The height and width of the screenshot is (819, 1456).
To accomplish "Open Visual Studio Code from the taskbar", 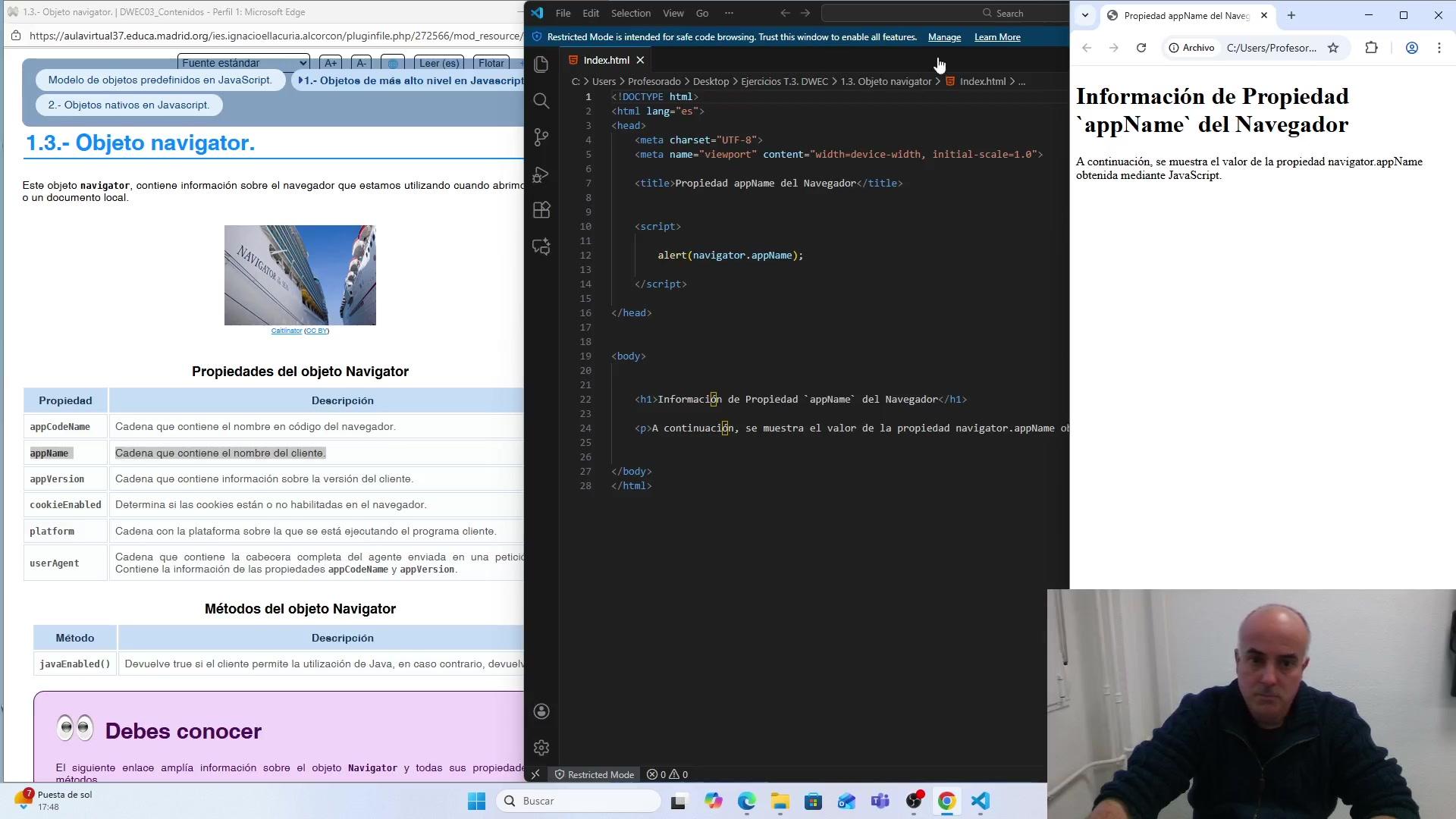I will pyautogui.click(x=981, y=801).
